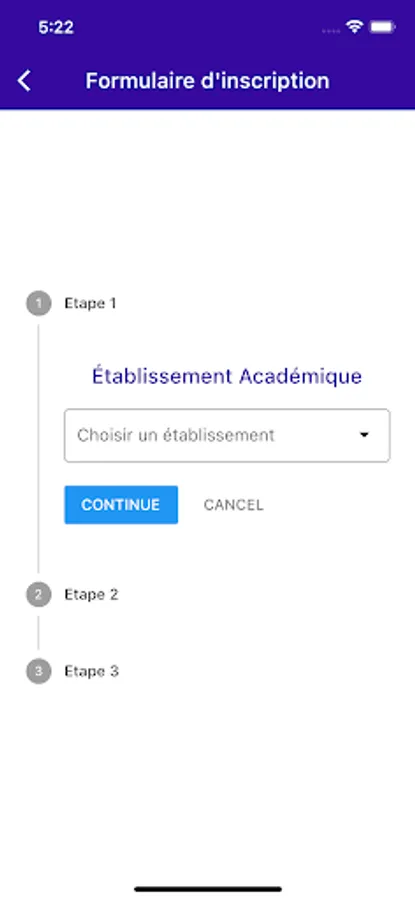
Task: Click the Formulaire d'inscription title
Action: click(208, 81)
